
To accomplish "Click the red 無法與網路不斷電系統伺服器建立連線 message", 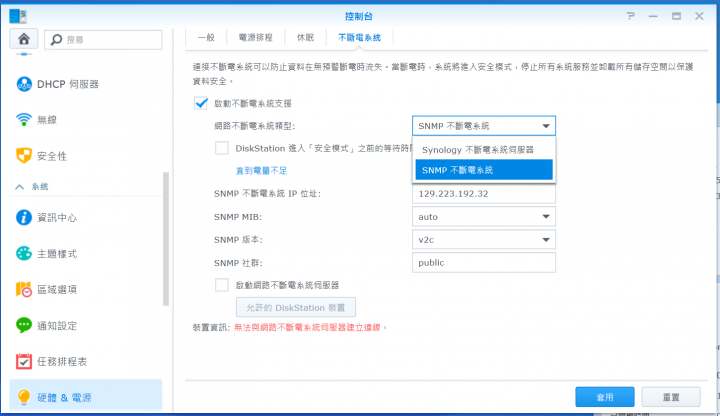I will point(310,327).
